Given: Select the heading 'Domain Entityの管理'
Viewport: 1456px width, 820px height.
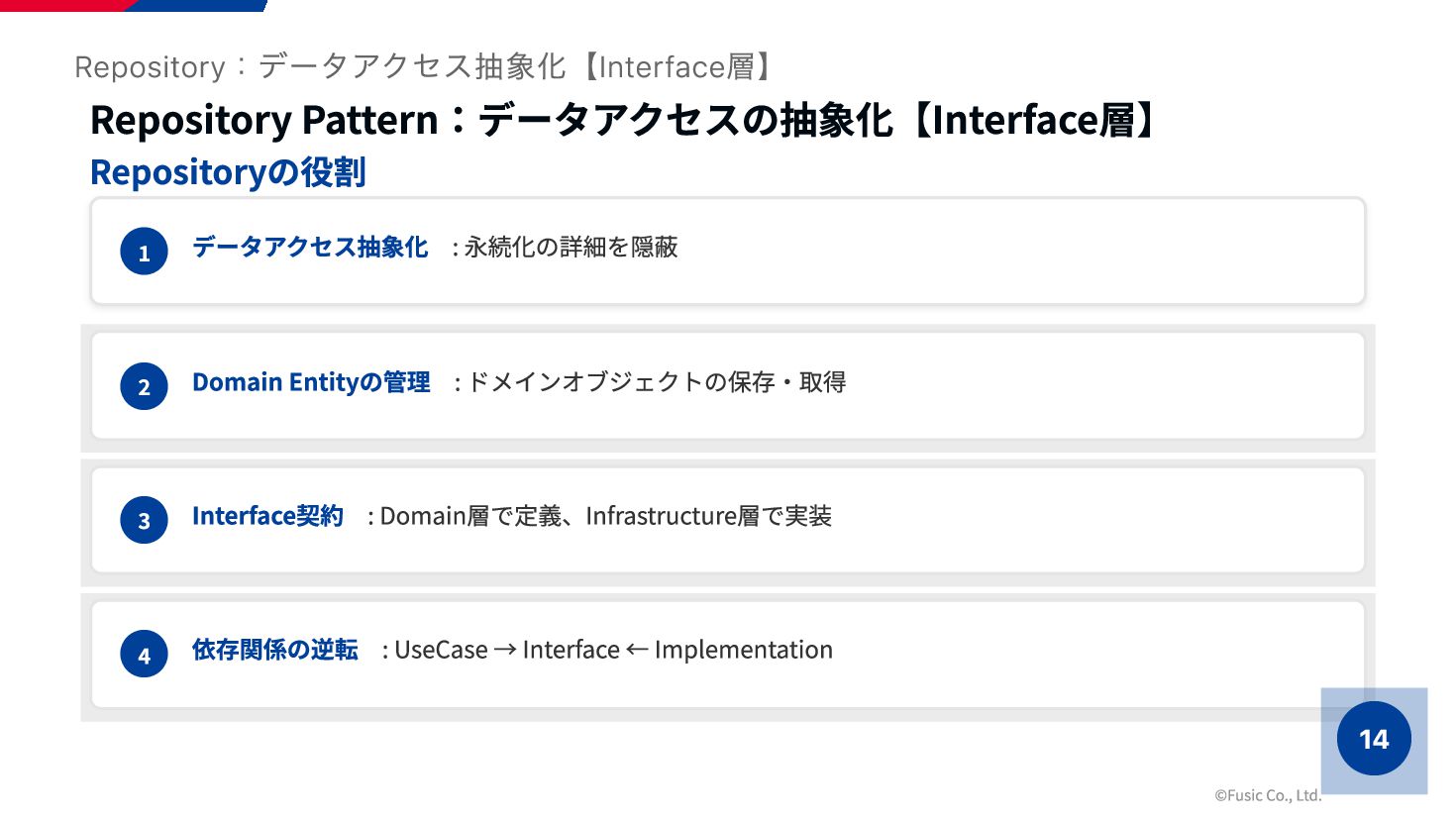Looking at the screenshot, I should (x=311, y=382).
